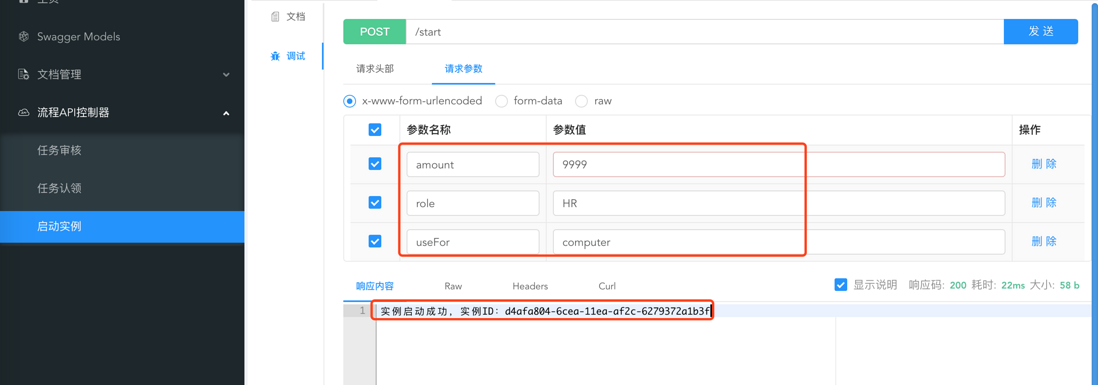
Task: Delete the useFor parameter row
Action: pos(1044,242)
